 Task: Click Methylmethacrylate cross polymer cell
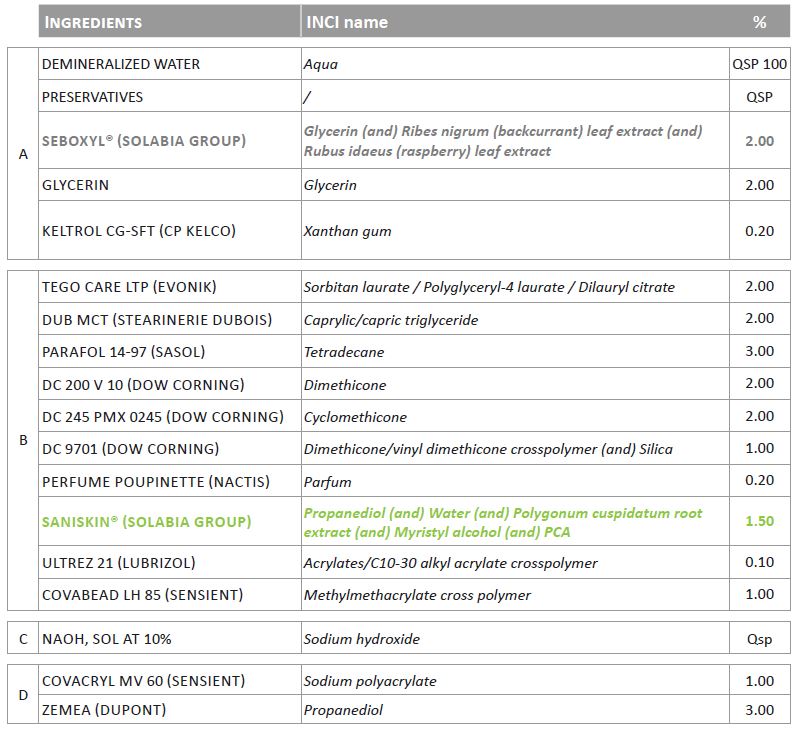515,594
